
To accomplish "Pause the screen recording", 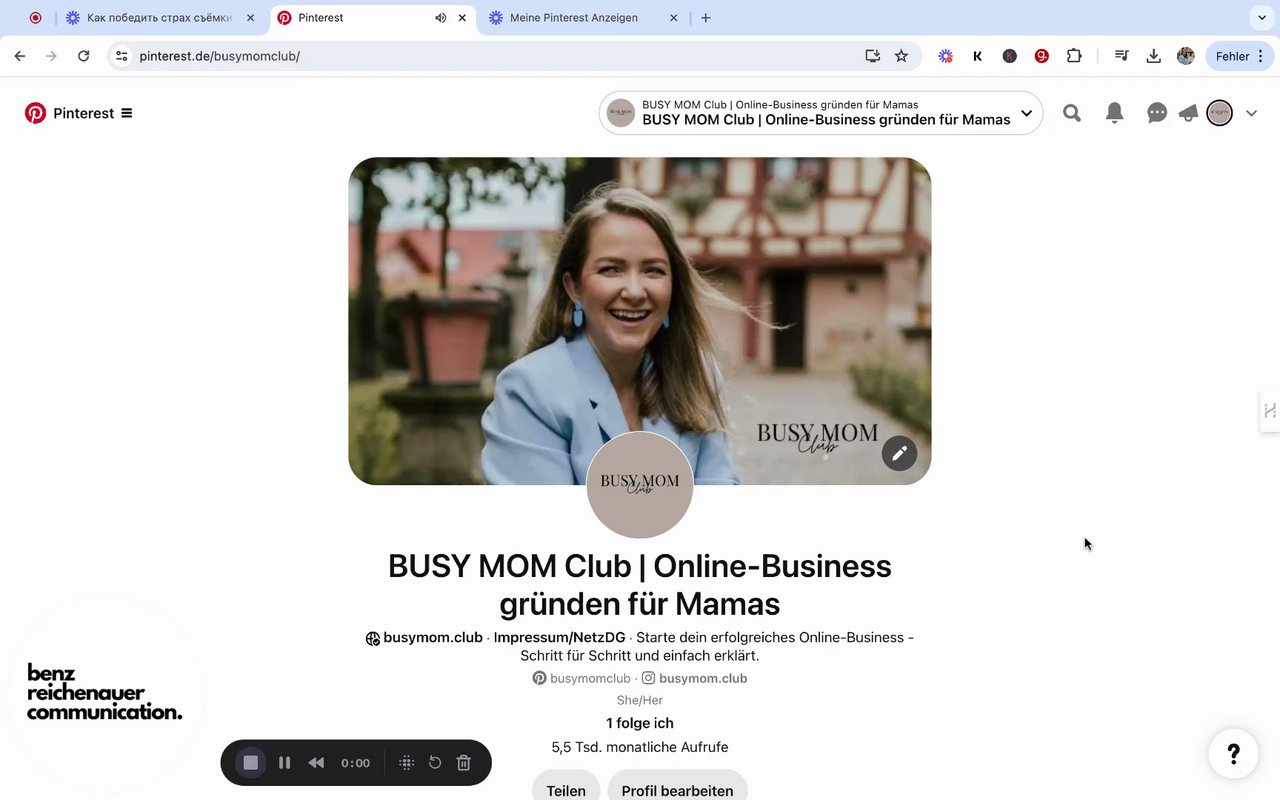I will 284,763.
